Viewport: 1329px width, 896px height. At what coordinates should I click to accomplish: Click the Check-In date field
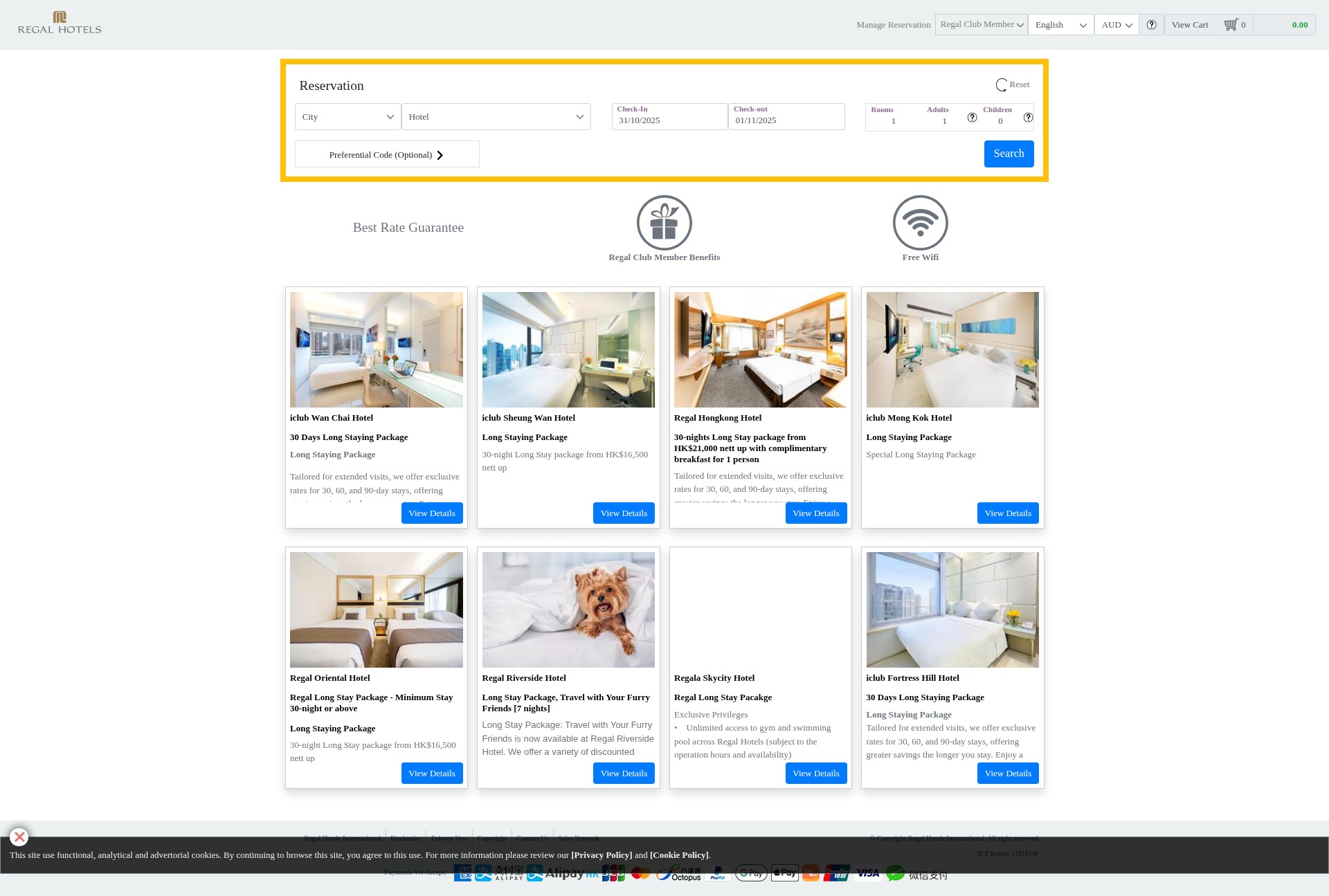click(669, 117)
